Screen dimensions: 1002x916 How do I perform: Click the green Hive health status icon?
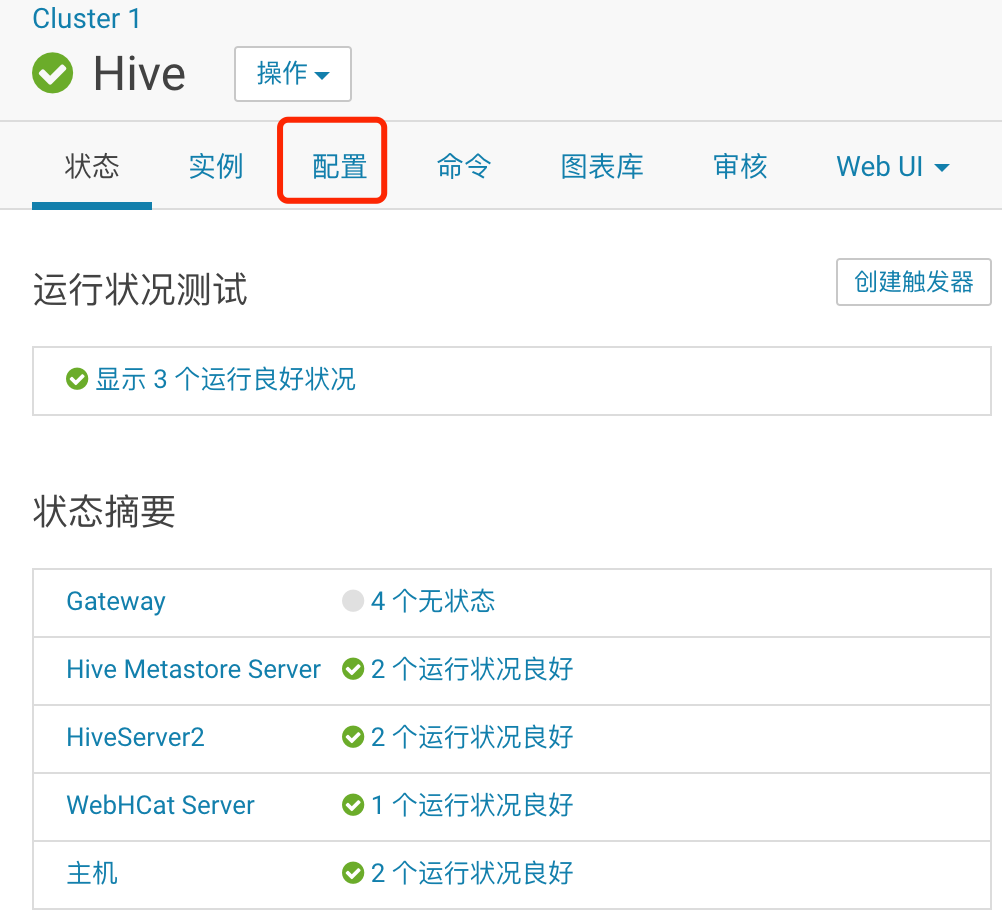coord(52,73)
